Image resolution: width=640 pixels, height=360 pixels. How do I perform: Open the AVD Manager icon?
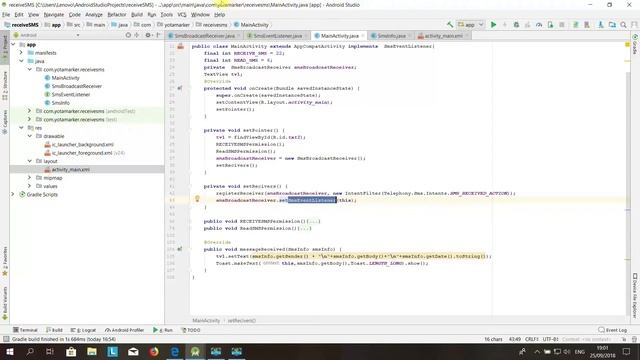click(587, 25)
